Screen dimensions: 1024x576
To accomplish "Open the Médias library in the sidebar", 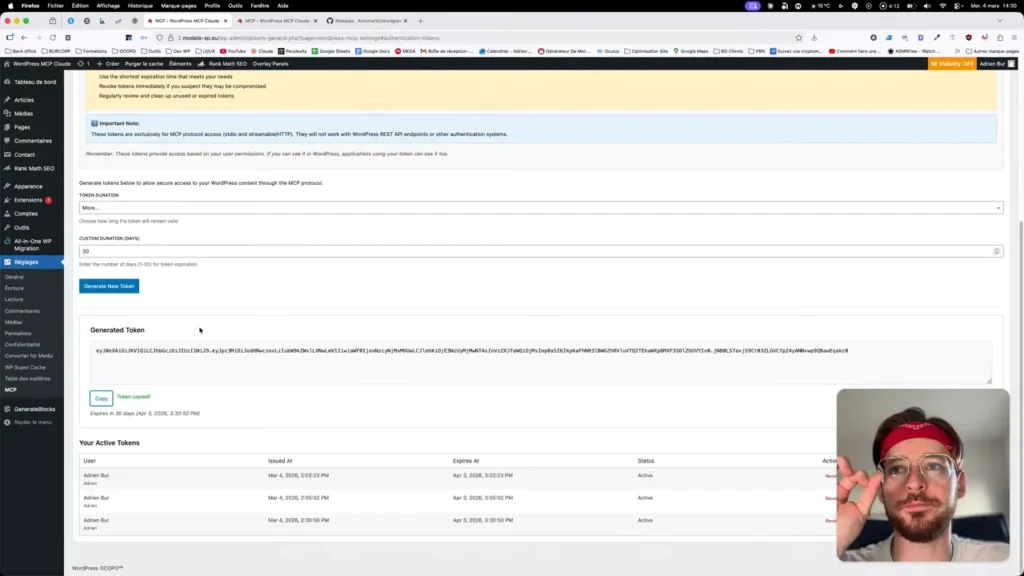I will coord(23,114).
